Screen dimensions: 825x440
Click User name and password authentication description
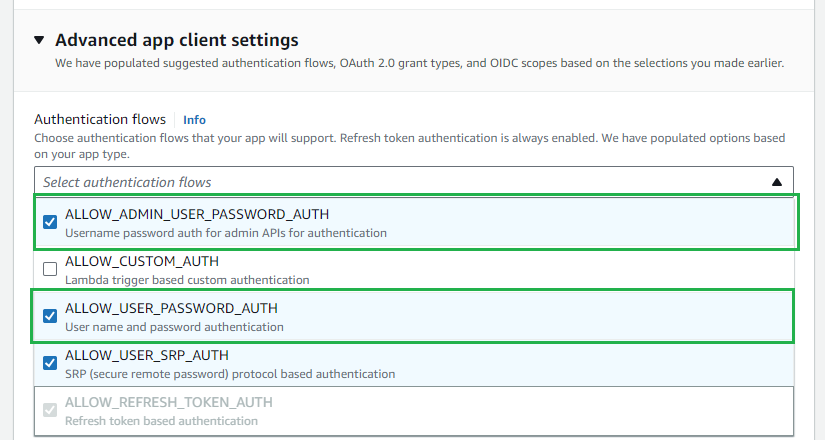(174, 327)
